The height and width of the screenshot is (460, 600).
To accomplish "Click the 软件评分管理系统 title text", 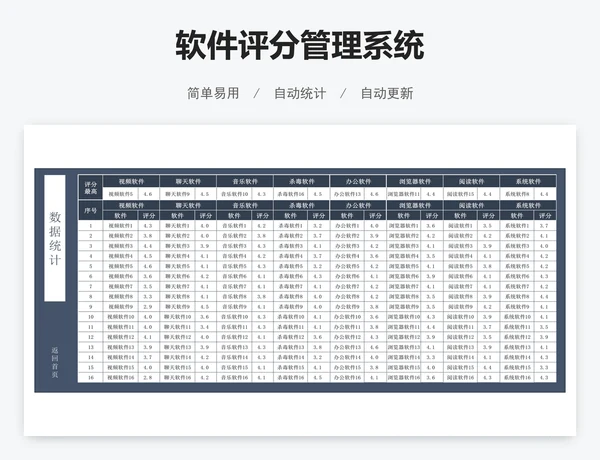I will pyautogui.click(x=300, y=45).
